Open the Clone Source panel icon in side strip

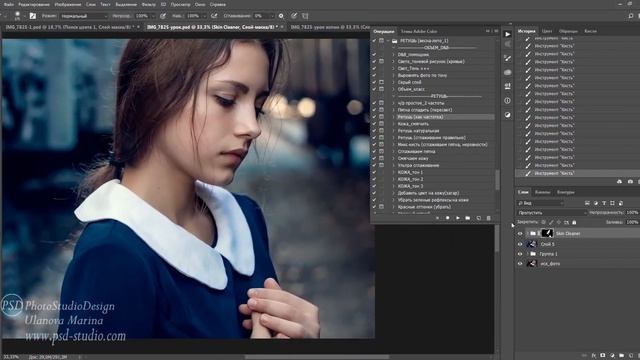click(507, 86)
